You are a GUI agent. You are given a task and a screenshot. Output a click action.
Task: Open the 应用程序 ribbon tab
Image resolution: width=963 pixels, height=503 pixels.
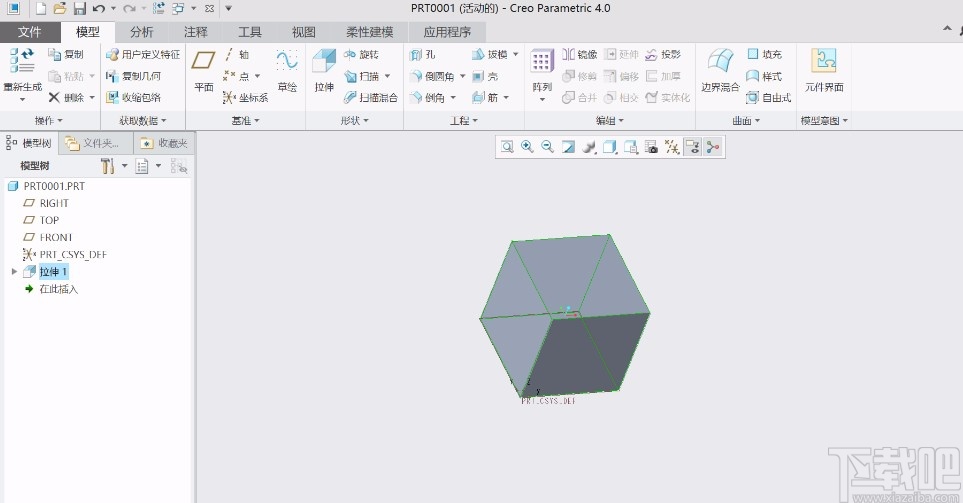[447, 32]
